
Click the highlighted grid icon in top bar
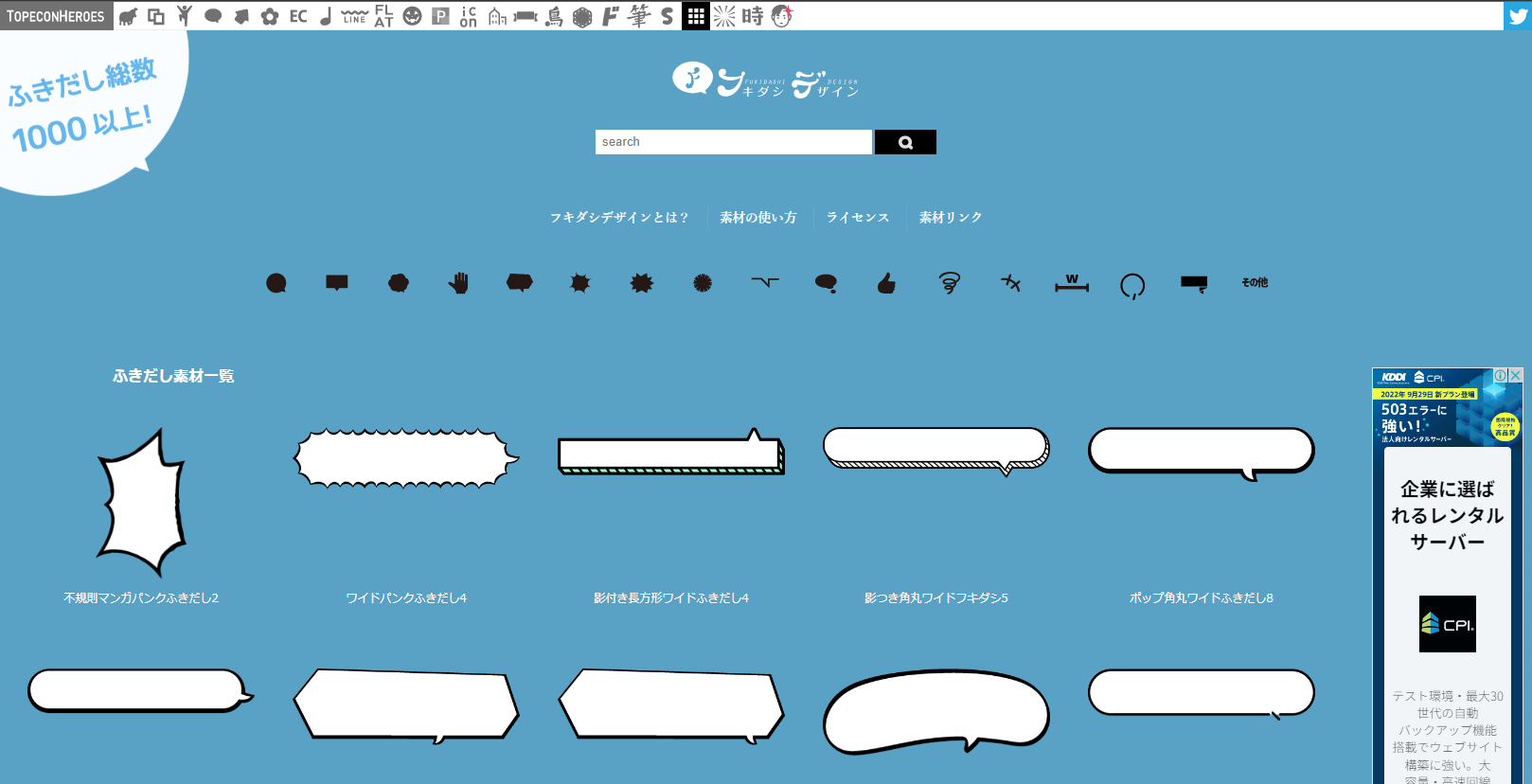696,16
